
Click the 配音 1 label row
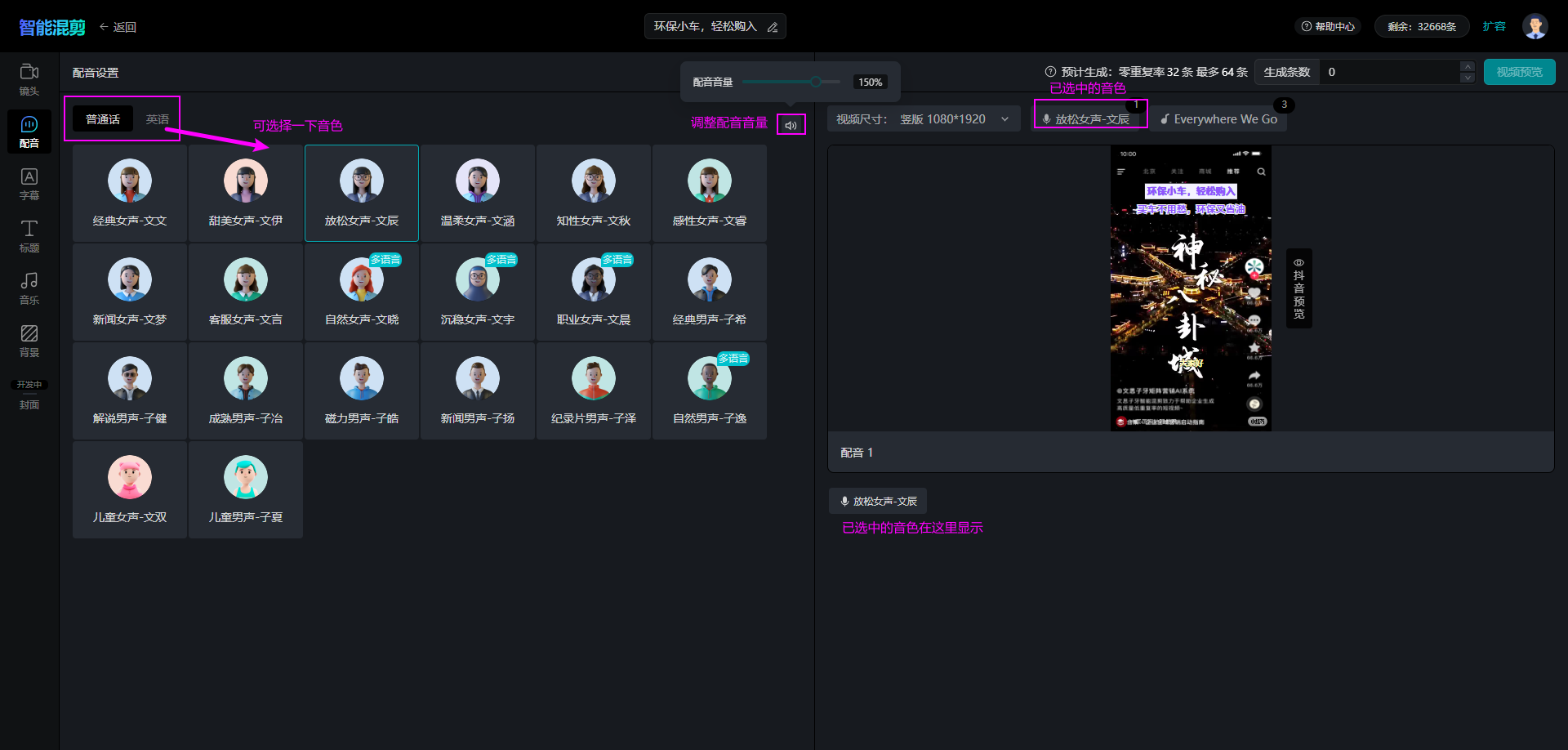click(x=1191, y=452)
